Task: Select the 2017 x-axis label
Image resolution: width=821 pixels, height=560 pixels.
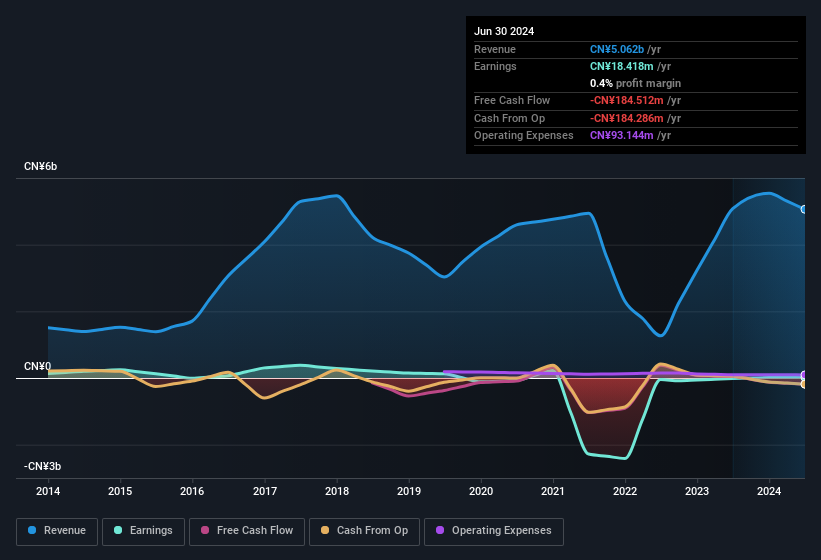Action: click(x=265, y=491)
